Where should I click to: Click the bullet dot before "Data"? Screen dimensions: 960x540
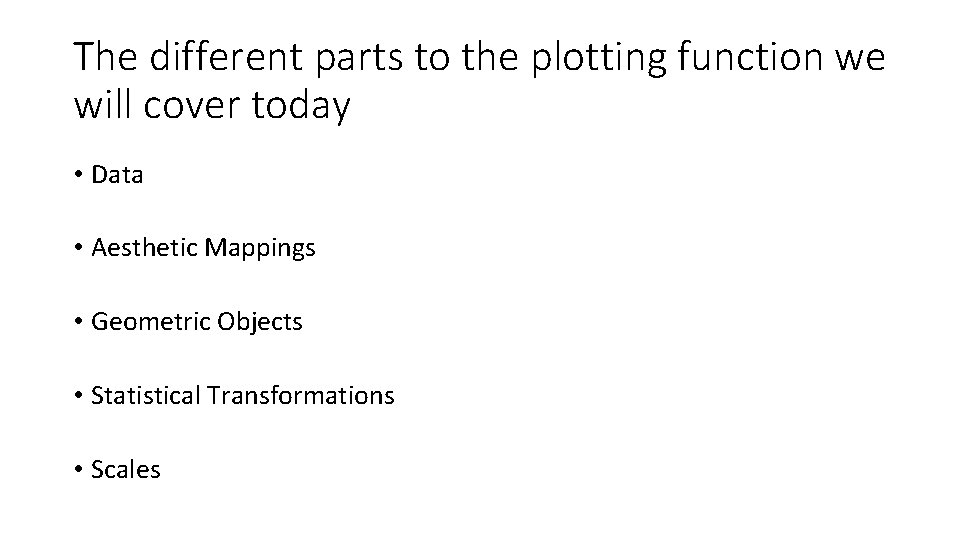(x=78, y=175)
